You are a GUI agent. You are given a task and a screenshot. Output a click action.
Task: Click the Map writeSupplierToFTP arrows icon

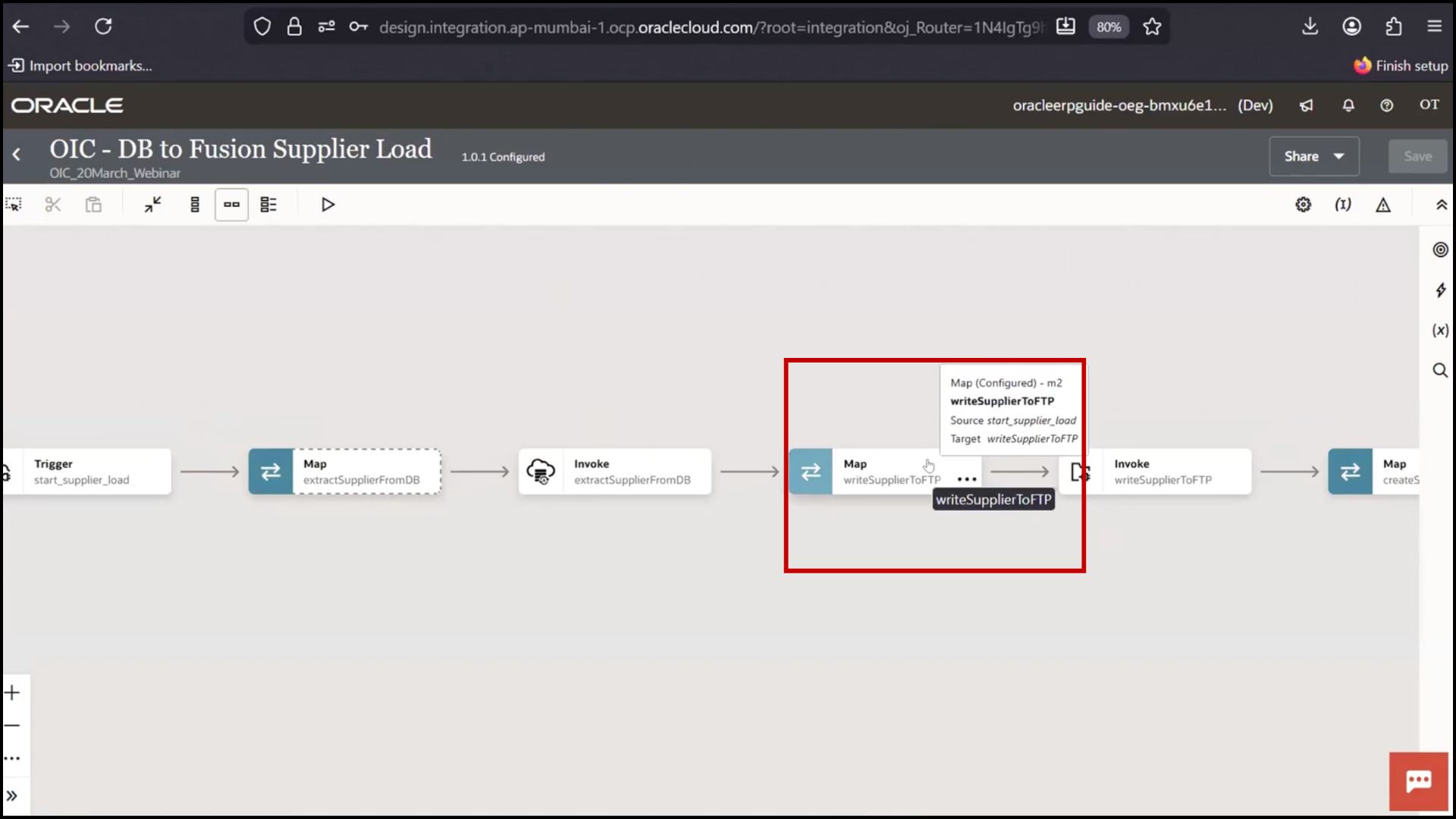[x=811, y=472]
